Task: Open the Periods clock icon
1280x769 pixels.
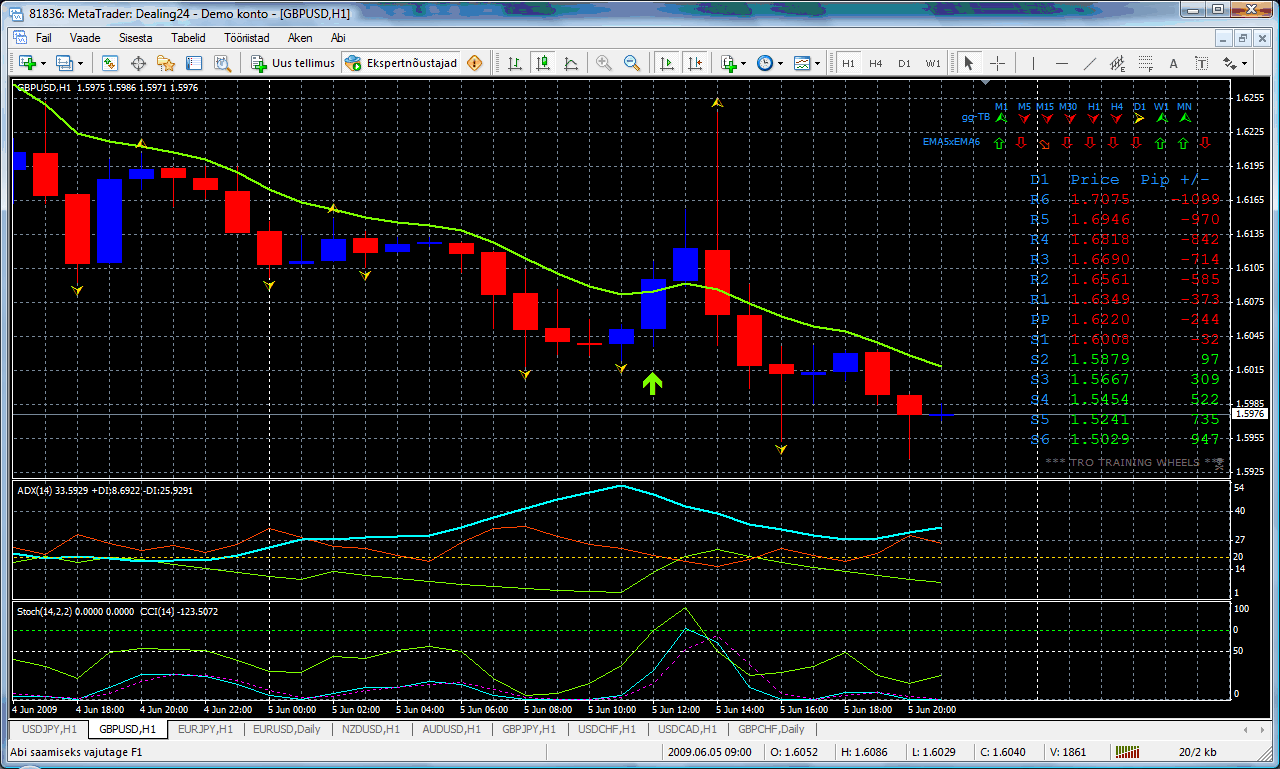Action: (x=765, y=63)
